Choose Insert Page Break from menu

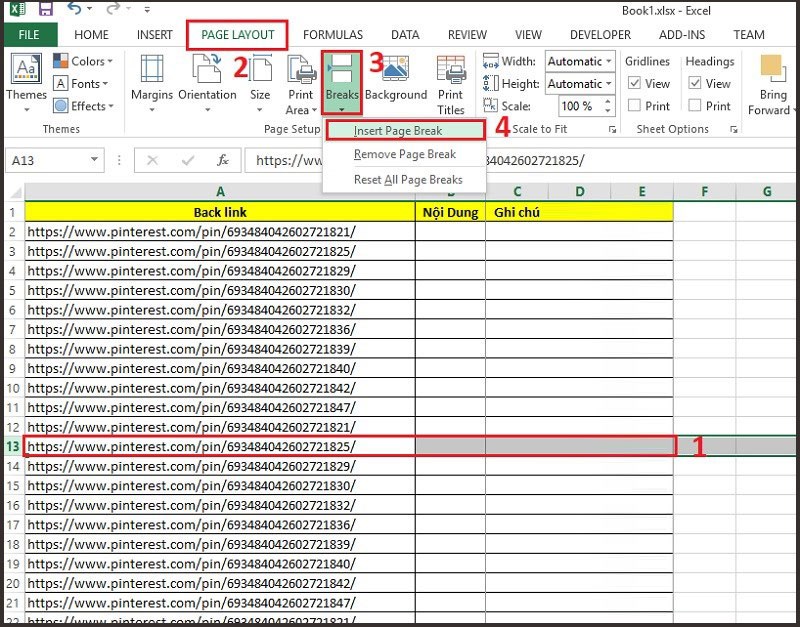click(405, 131)
